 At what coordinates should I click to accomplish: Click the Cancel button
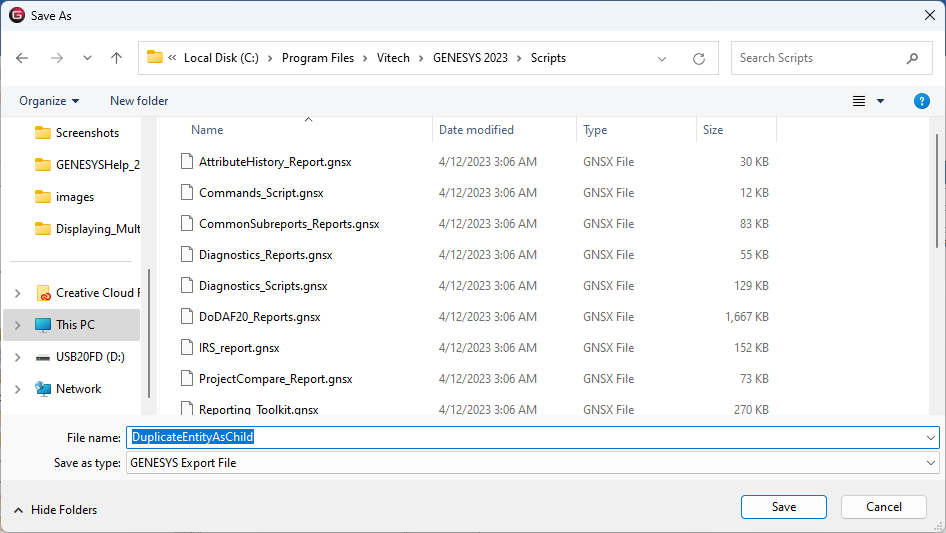pos(883,507)
